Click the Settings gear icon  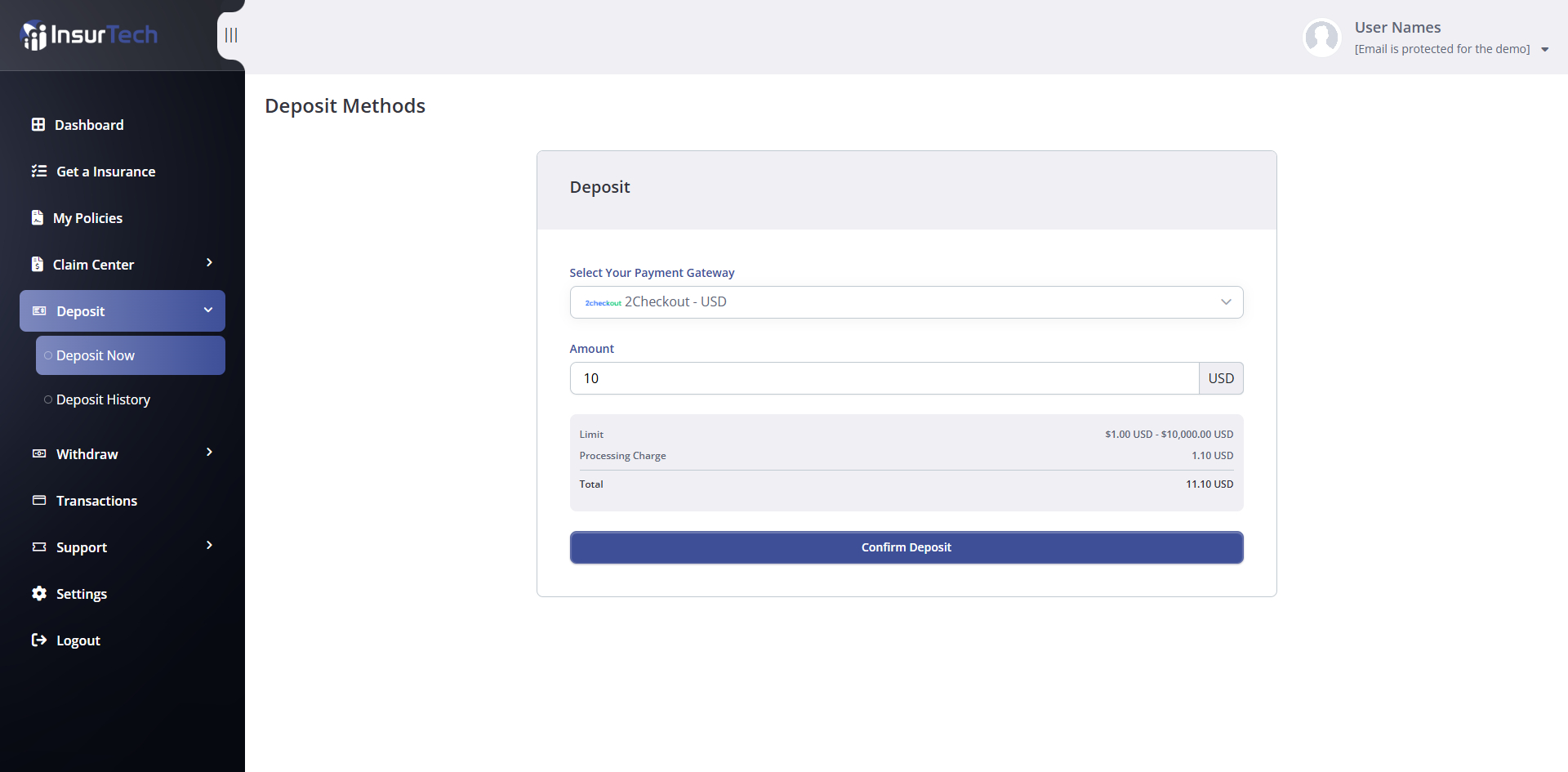pyautogui.click(x=39, y=593)
